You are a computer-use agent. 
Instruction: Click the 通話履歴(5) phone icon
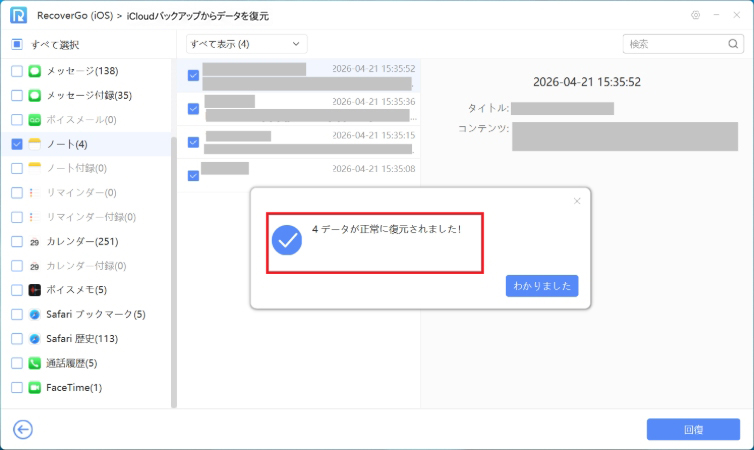[x=35, y=363]
